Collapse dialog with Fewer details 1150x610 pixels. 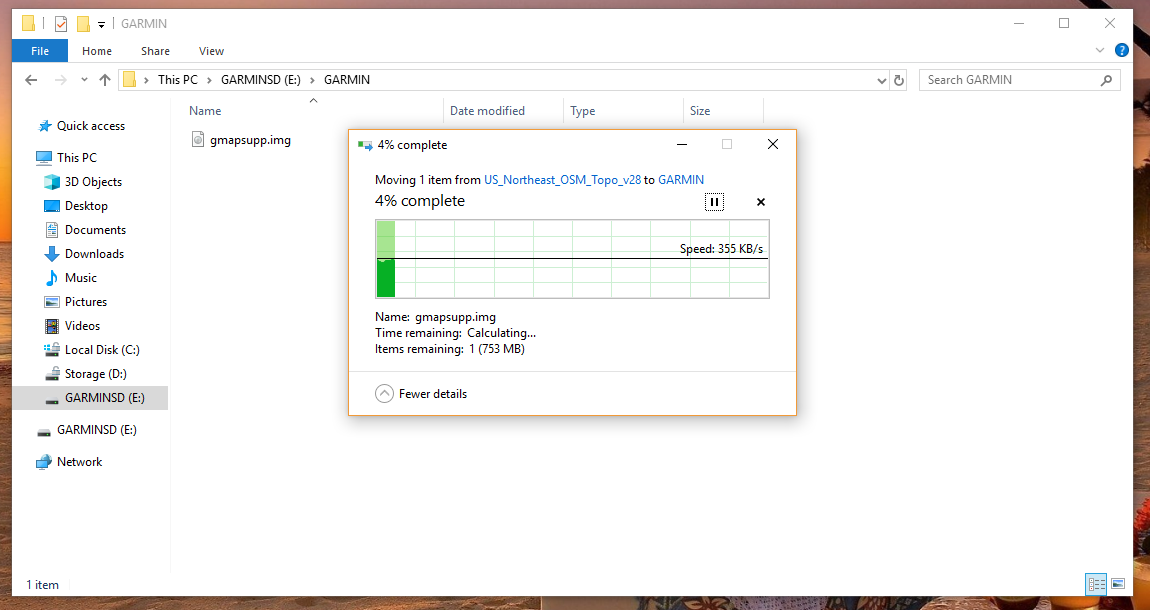[x=421, y=394]
